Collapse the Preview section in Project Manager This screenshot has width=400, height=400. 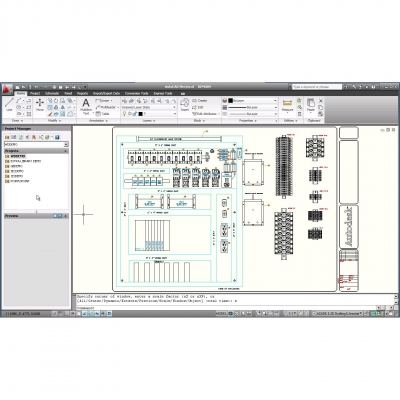66,216
